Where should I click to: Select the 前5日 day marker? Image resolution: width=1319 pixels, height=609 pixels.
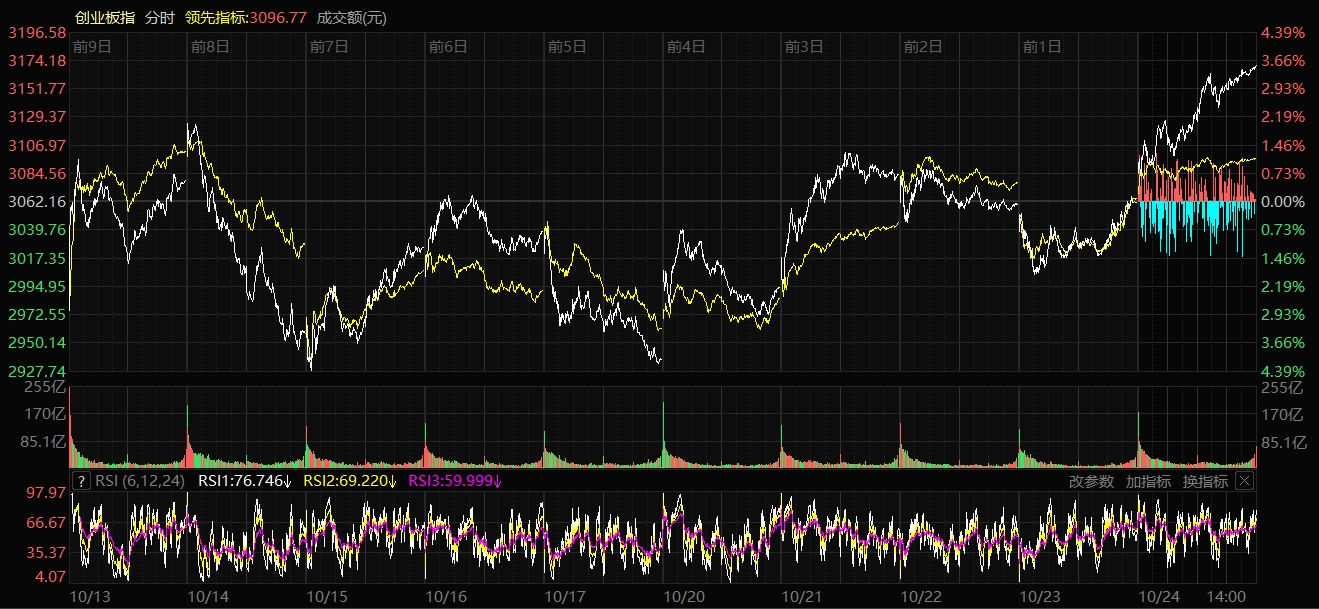click(x=567, y=46)
